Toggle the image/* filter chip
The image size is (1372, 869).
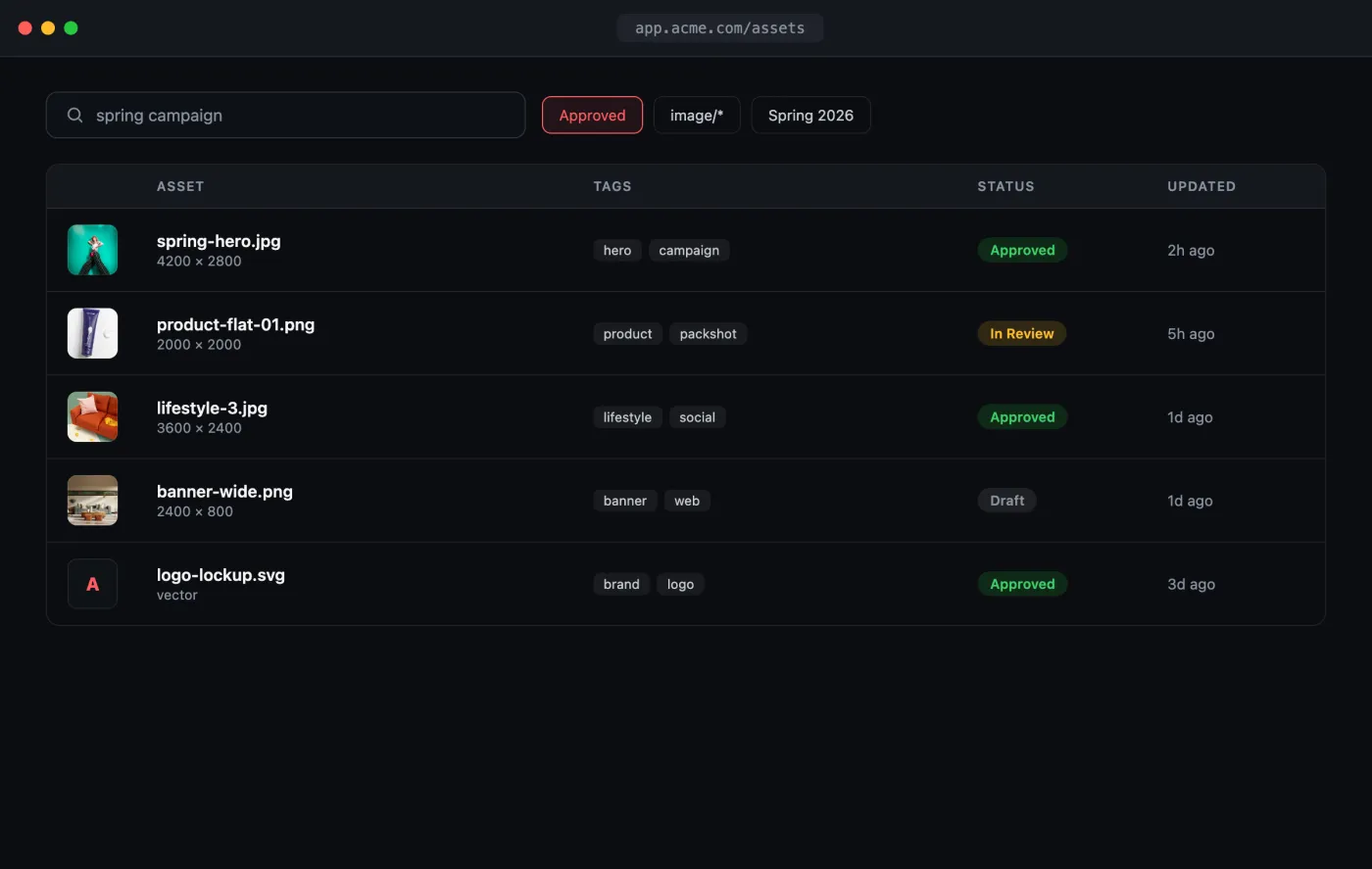(x=697, y=116)
